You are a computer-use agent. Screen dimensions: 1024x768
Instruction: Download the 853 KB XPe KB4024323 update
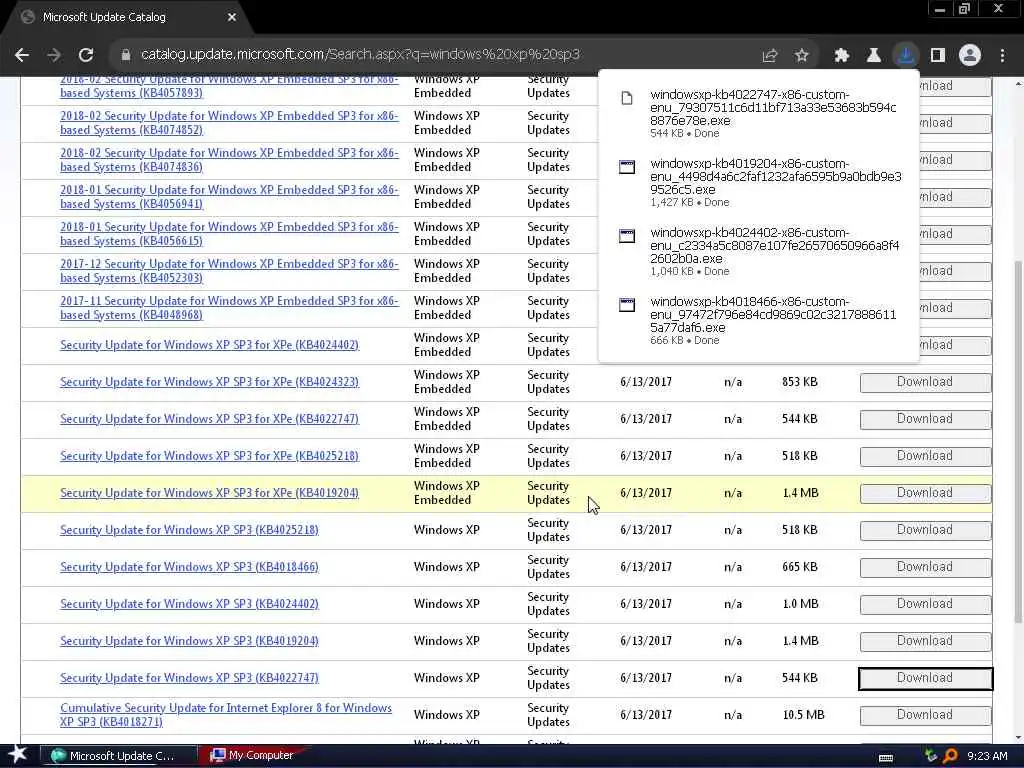pyautogui.click(x=925, y=382)
